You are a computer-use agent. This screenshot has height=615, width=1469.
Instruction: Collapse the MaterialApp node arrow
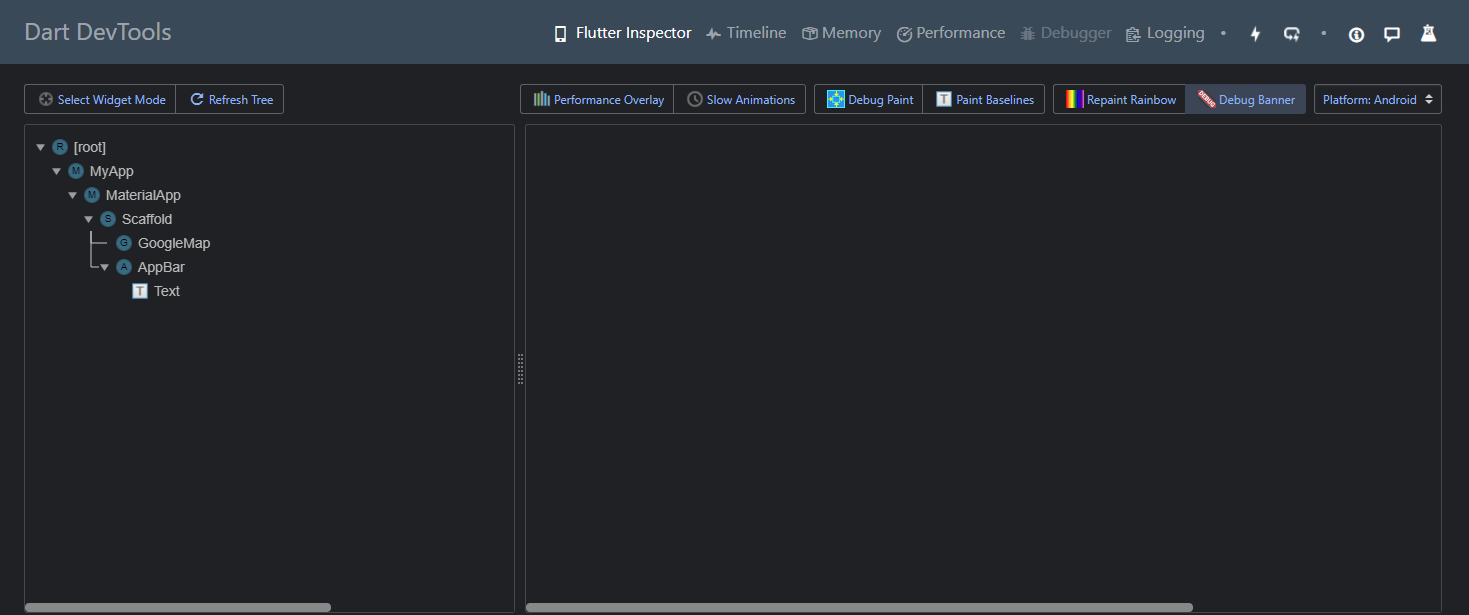tap(72, 195)
